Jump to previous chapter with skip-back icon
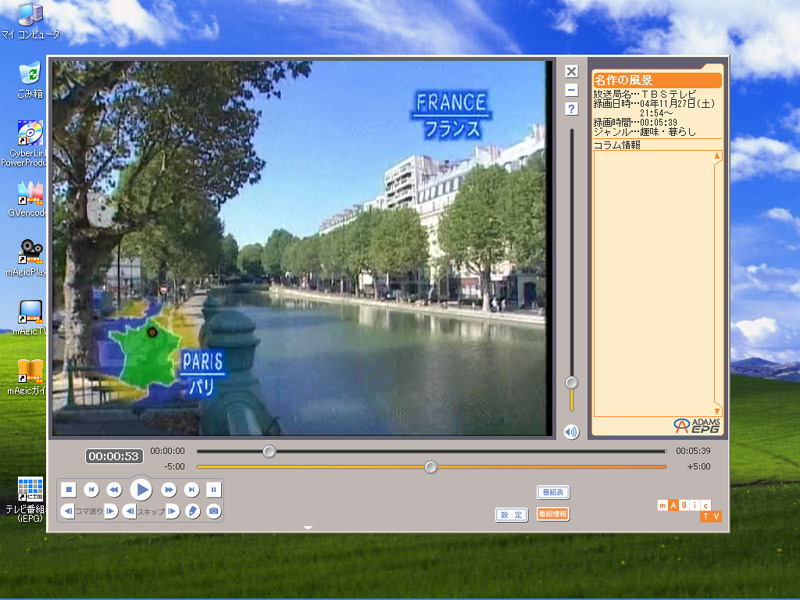The width and height of the screenshot is (800, 600). pyautogui.click(x=91, y=489)
